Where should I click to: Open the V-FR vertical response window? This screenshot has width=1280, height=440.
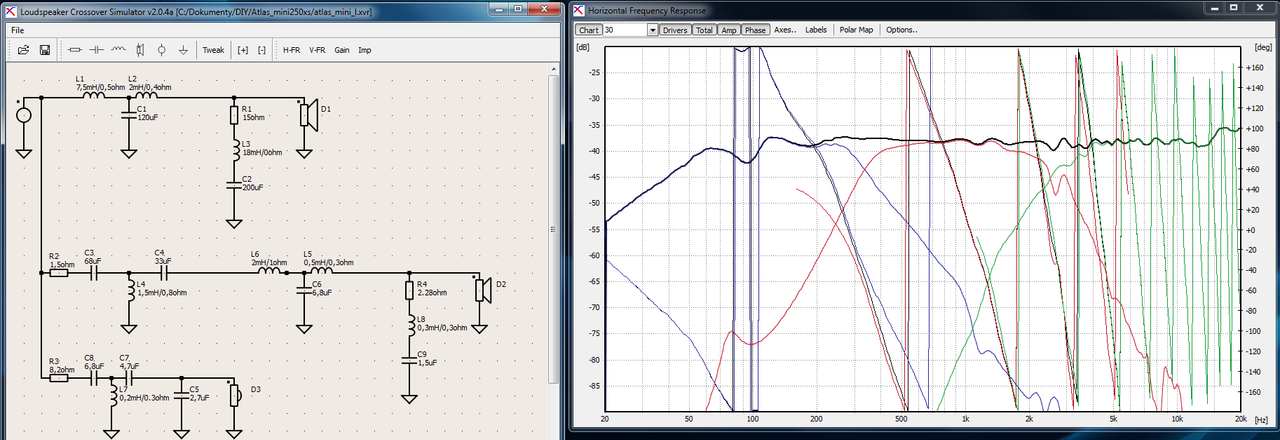pyautogui.click(x=317, y=49)
